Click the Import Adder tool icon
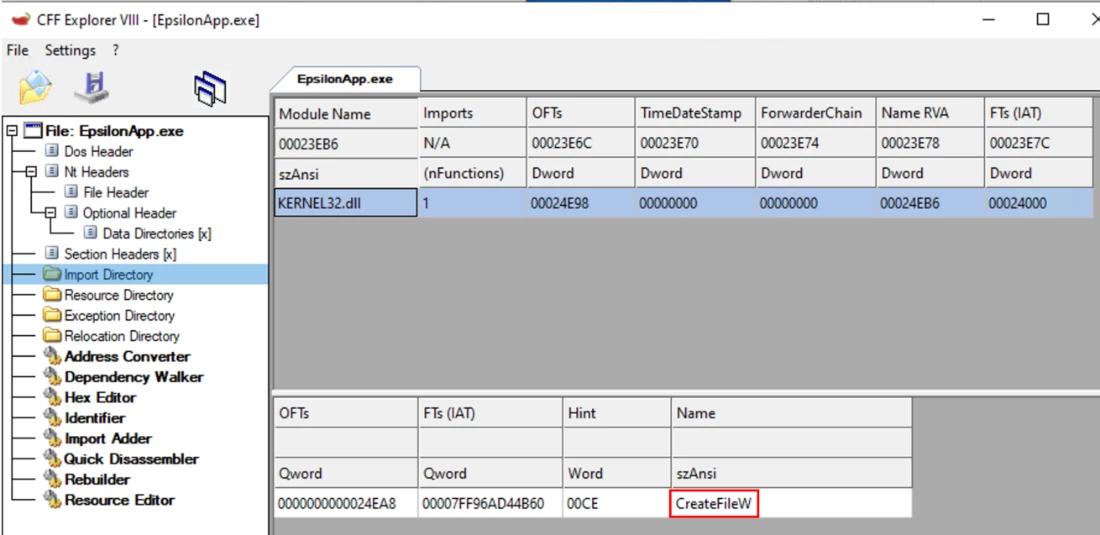 click(53, 438)
